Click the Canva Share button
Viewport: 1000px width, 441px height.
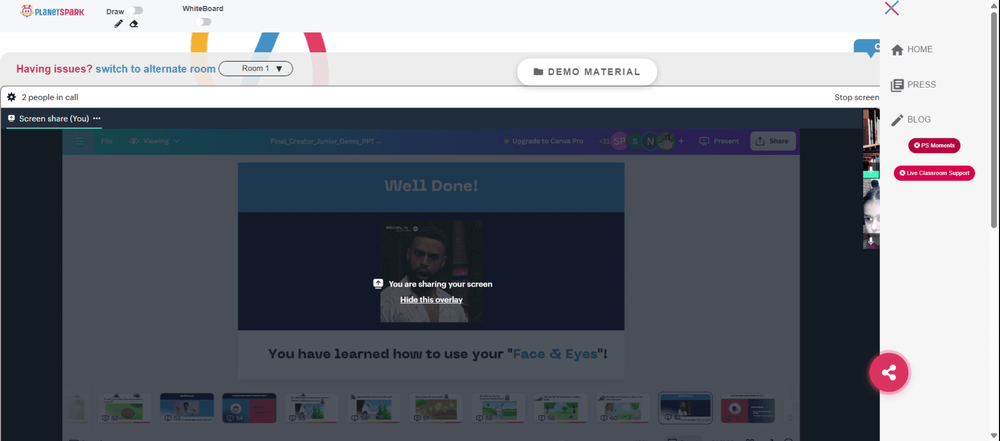772,141
